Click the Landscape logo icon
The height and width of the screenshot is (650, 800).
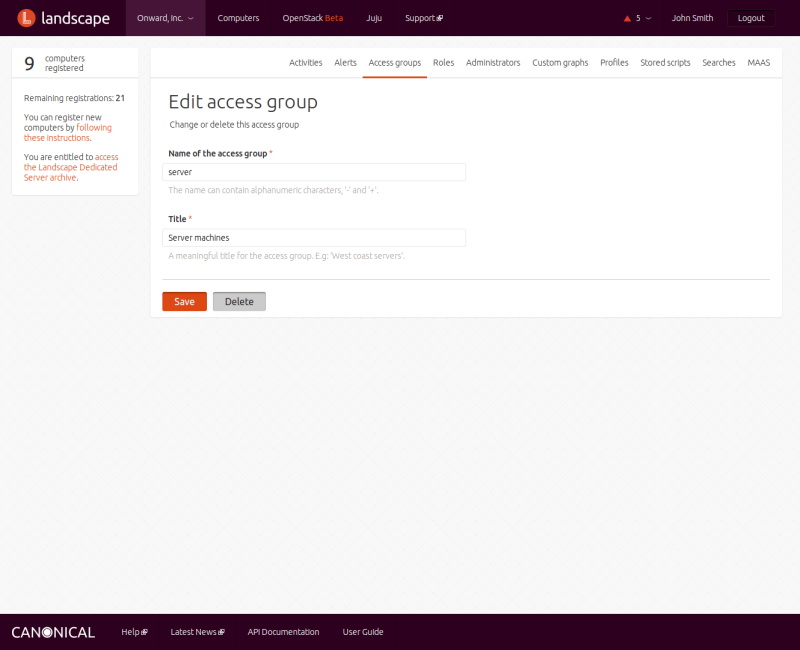pos(27,18)
